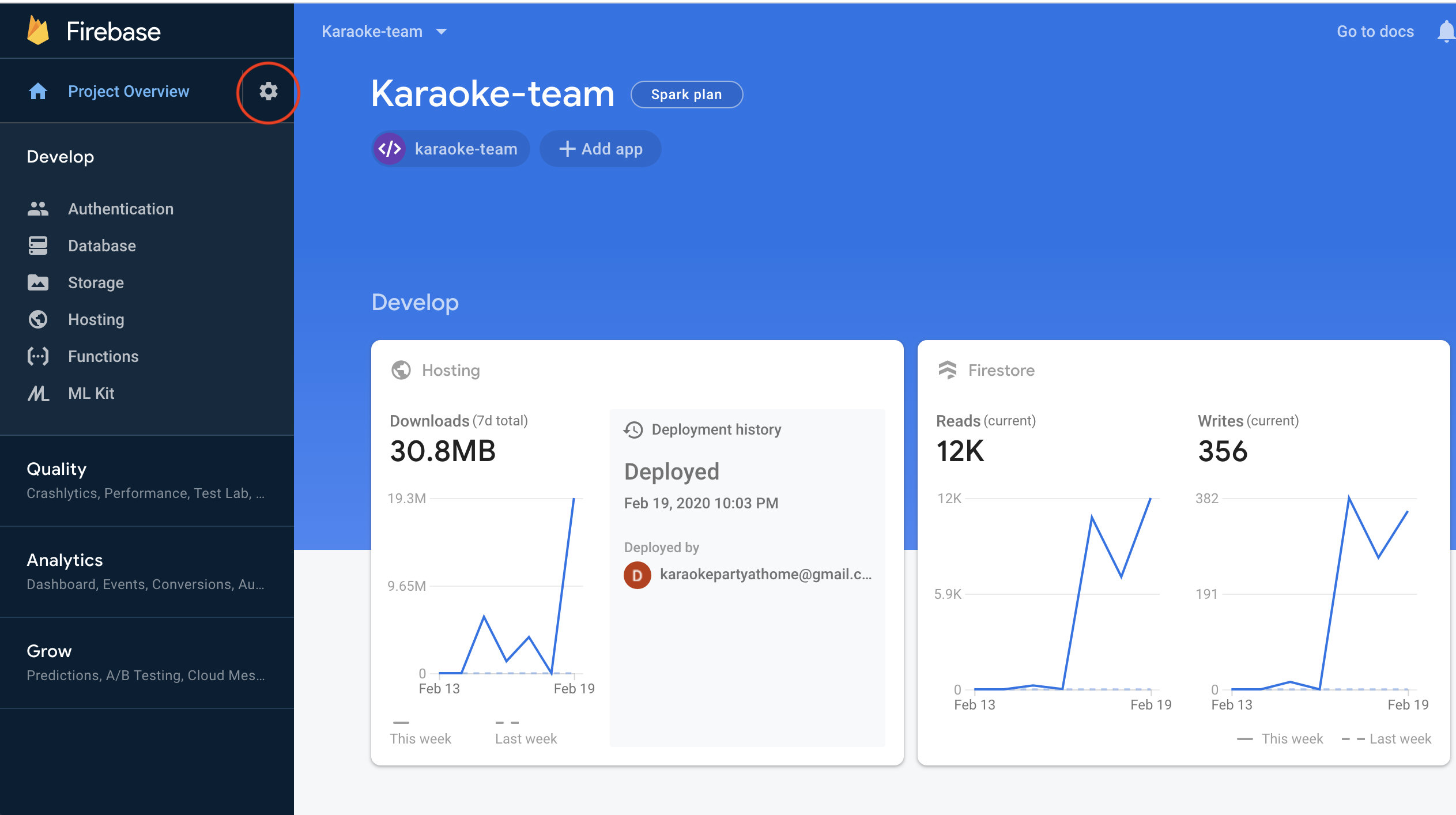The height and width of the screenshot is (815, 1456).
Task: Open Database in the sidebar
Action: tap(102, 246)
